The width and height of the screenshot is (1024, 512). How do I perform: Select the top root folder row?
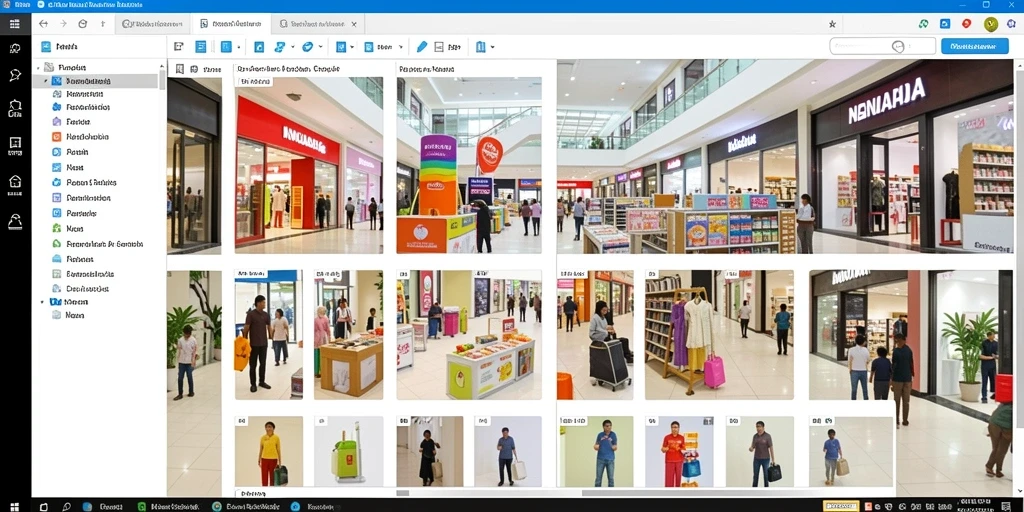95,67
